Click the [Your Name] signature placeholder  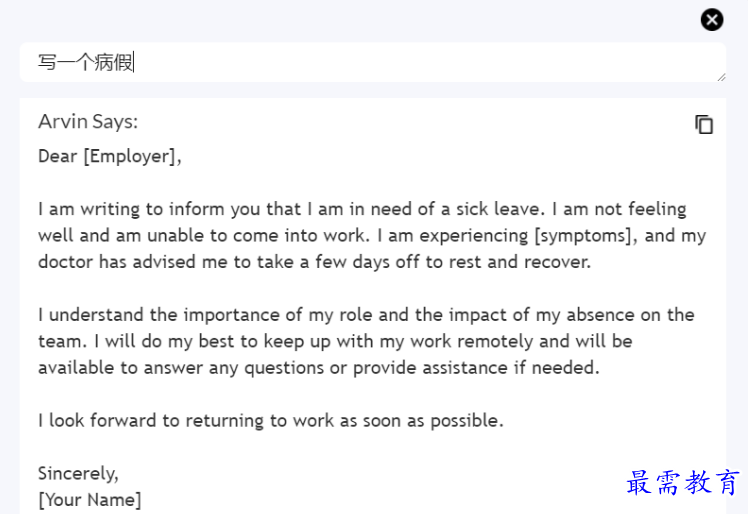click(90, 500)
